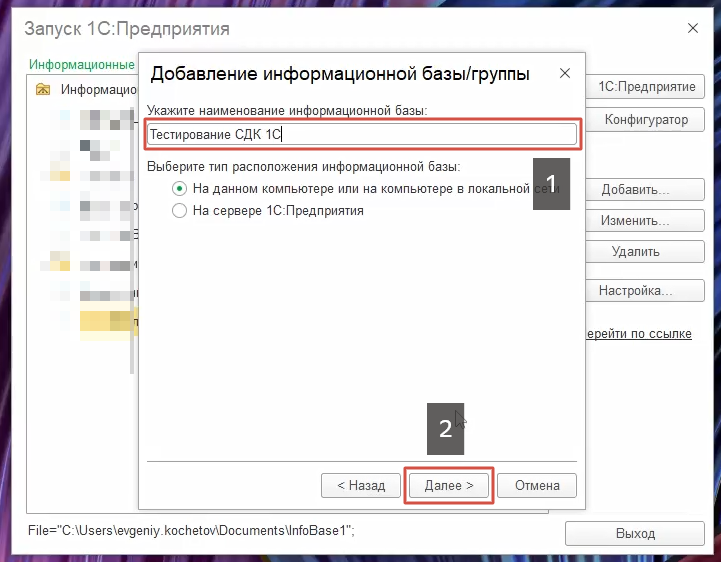Click the folder icon beside Информационные базы
Image resolution: width=721 pixels, height=562 pixels.
(x=42, y=89)
